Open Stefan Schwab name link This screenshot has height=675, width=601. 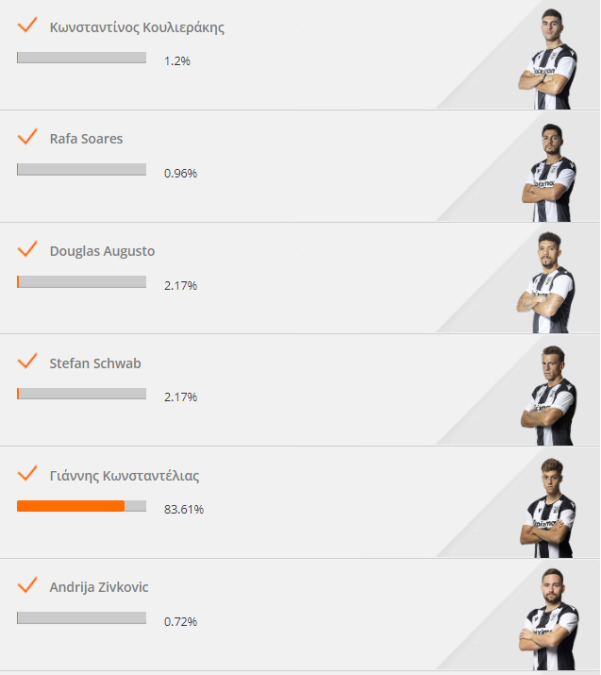click(95, 363)
